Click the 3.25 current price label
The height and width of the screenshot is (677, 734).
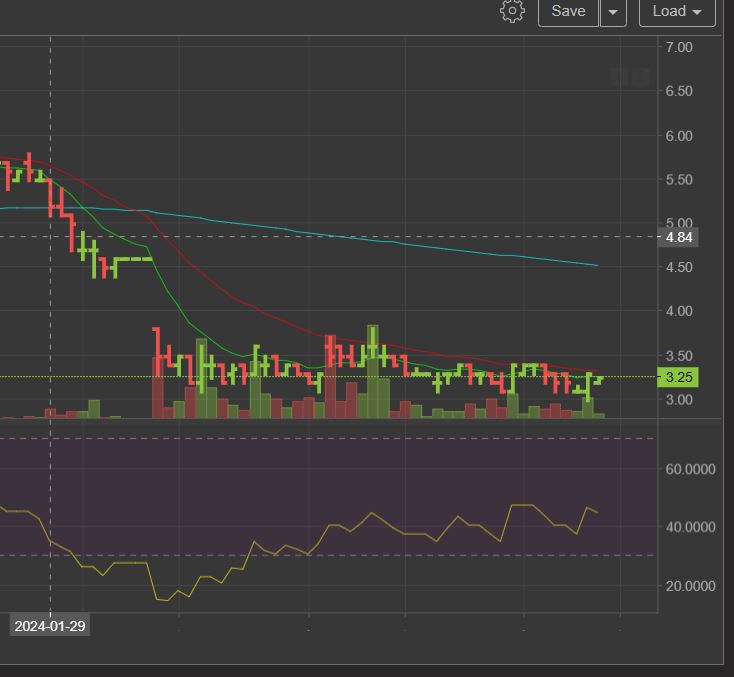pos(678,377)
